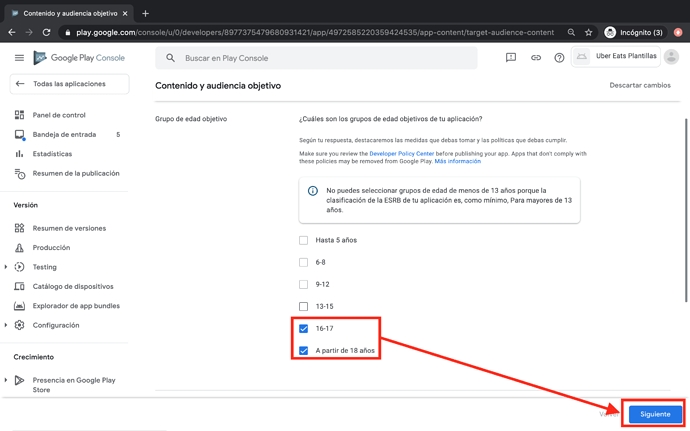Screen dimensions: 690x431
Task: Expand Presencia en Google Play Store
Action: [x=6, y=380]
